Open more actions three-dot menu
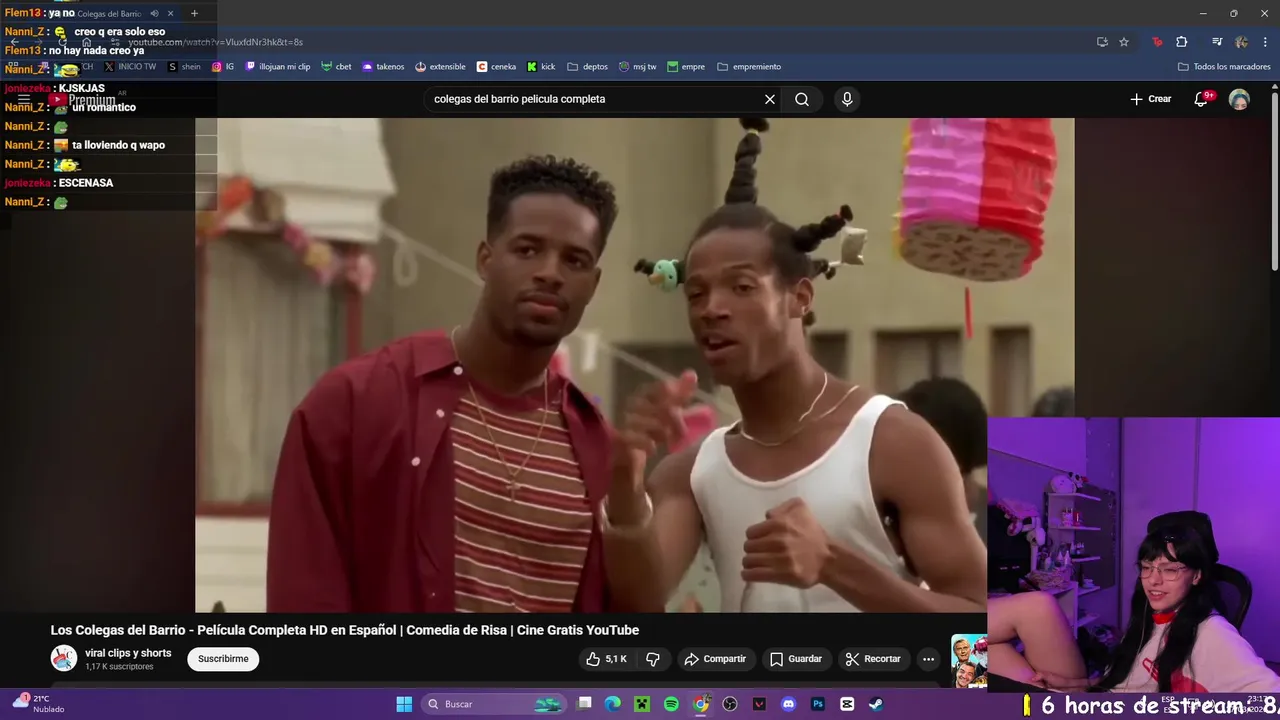 (x=928, y=659)
